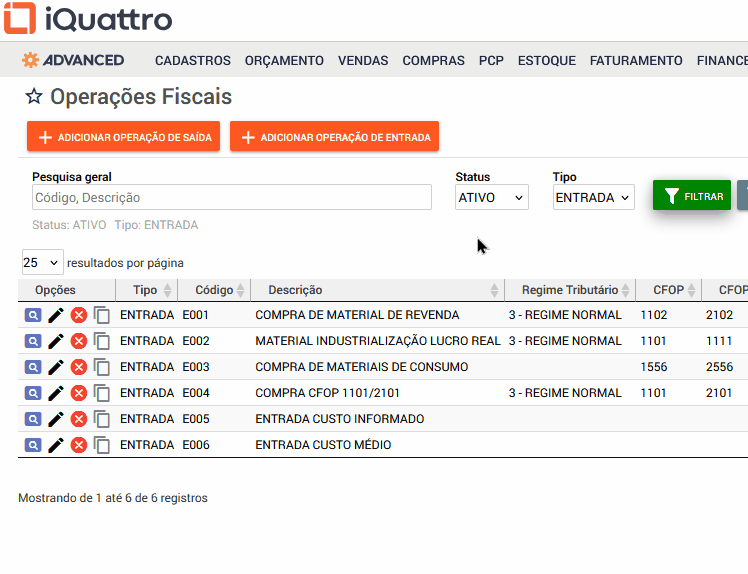Image resolution: width=748 pixels, height=574 pixels.
Task: Click Adicionar Operação de Entrada button
Action: [334, 137]
